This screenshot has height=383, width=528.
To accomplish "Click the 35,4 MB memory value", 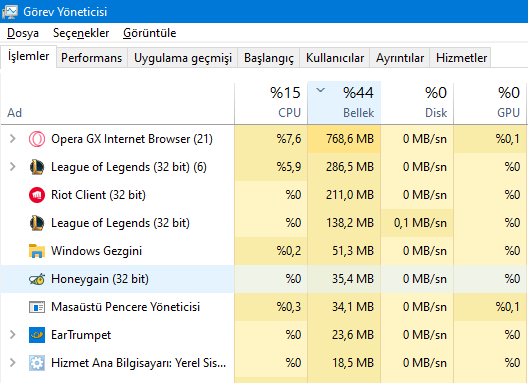I will pyautogui.click(x=353, y=279).
